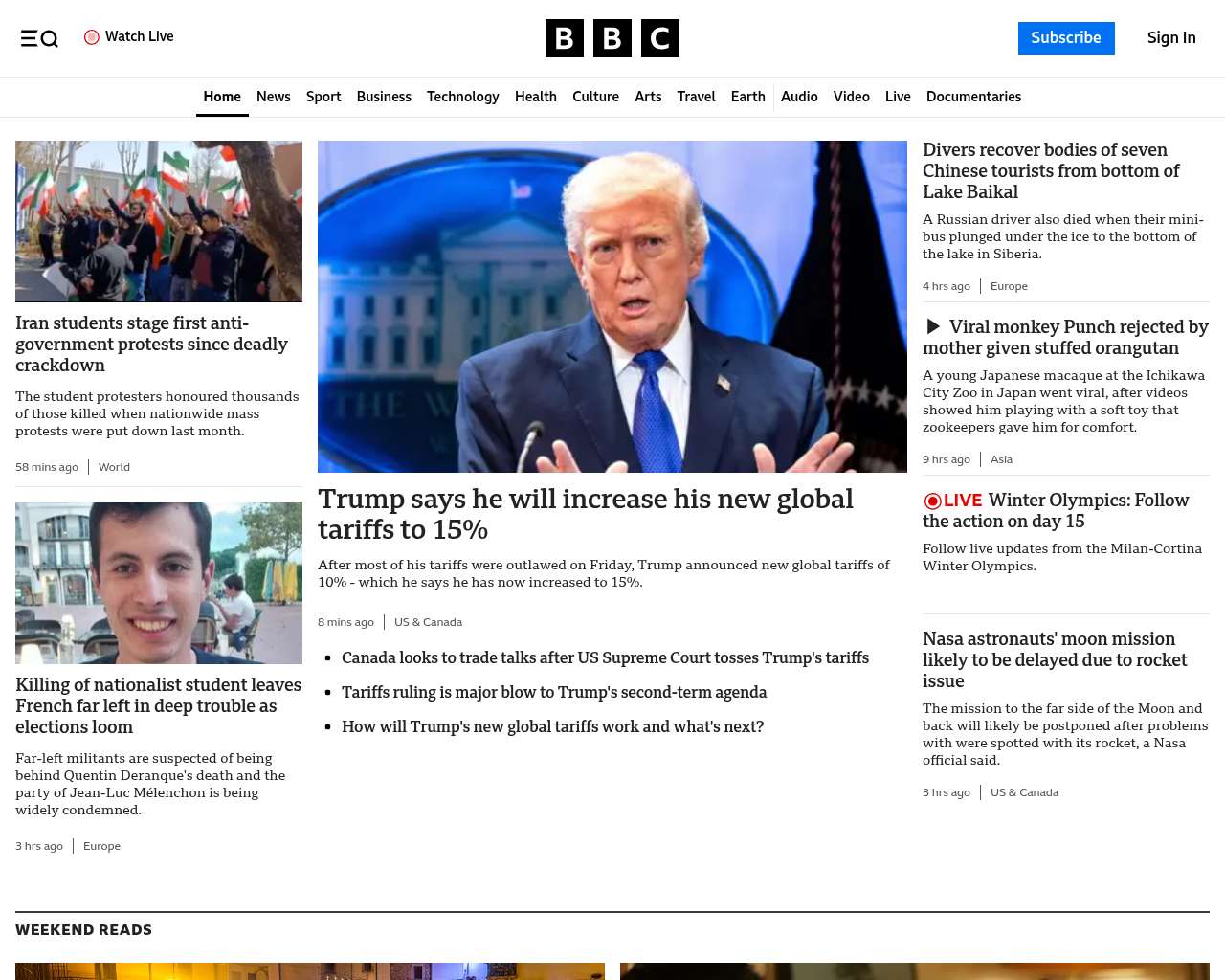Open How will Trump's new tariffs work link
The width and height of the screenshot is (1225, 980).
coord(552,727)
